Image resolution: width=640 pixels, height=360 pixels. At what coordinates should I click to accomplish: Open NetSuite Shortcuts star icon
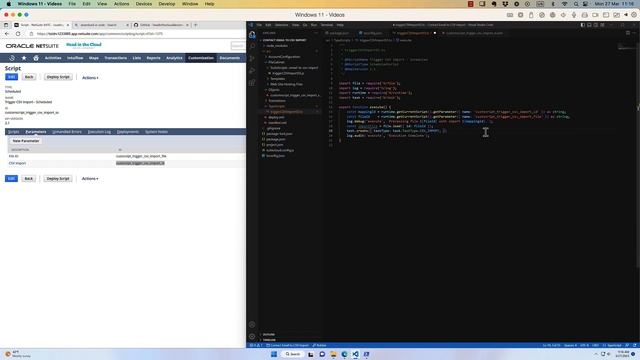24,58
